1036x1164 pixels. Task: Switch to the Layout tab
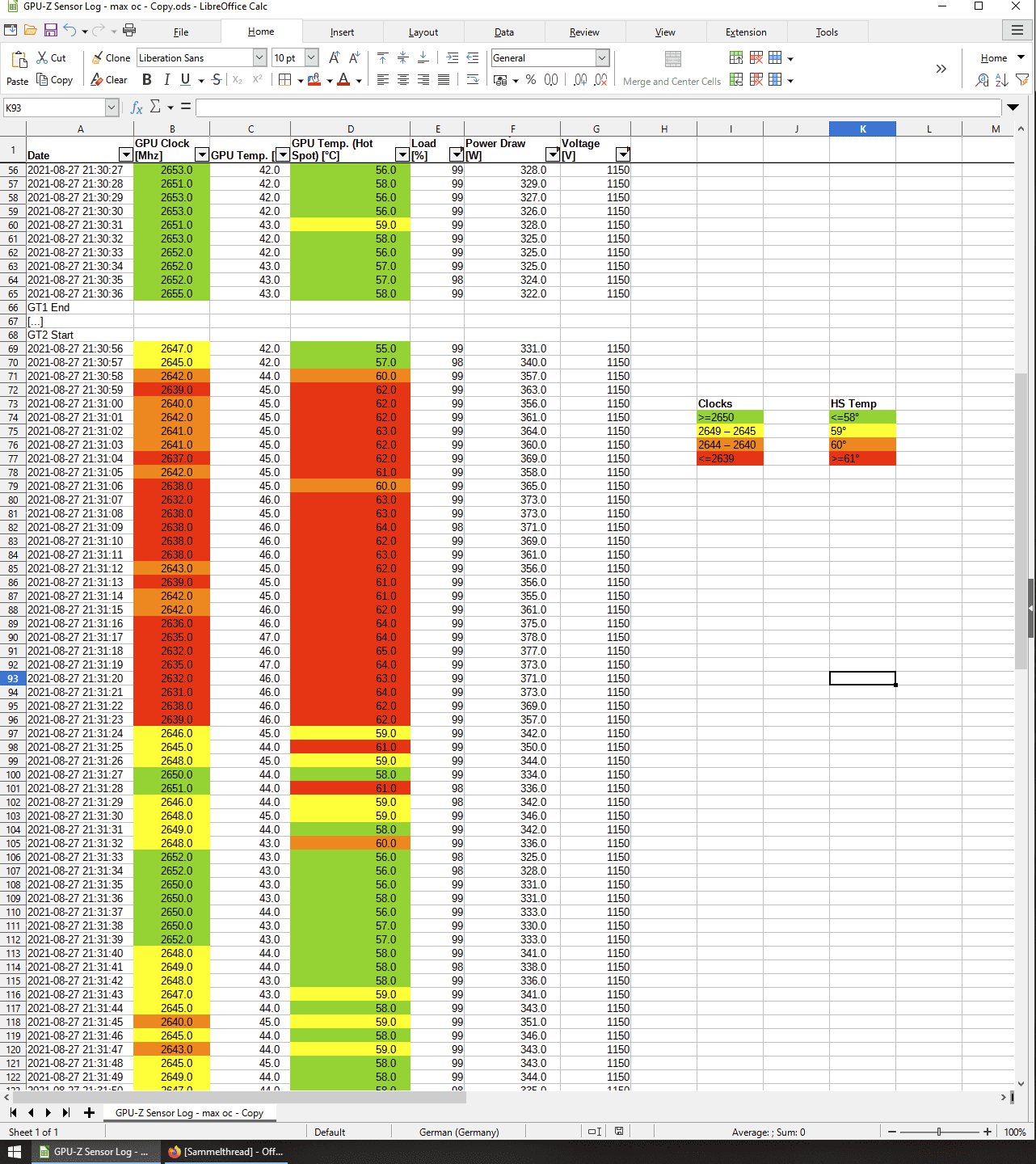[423, 32]
